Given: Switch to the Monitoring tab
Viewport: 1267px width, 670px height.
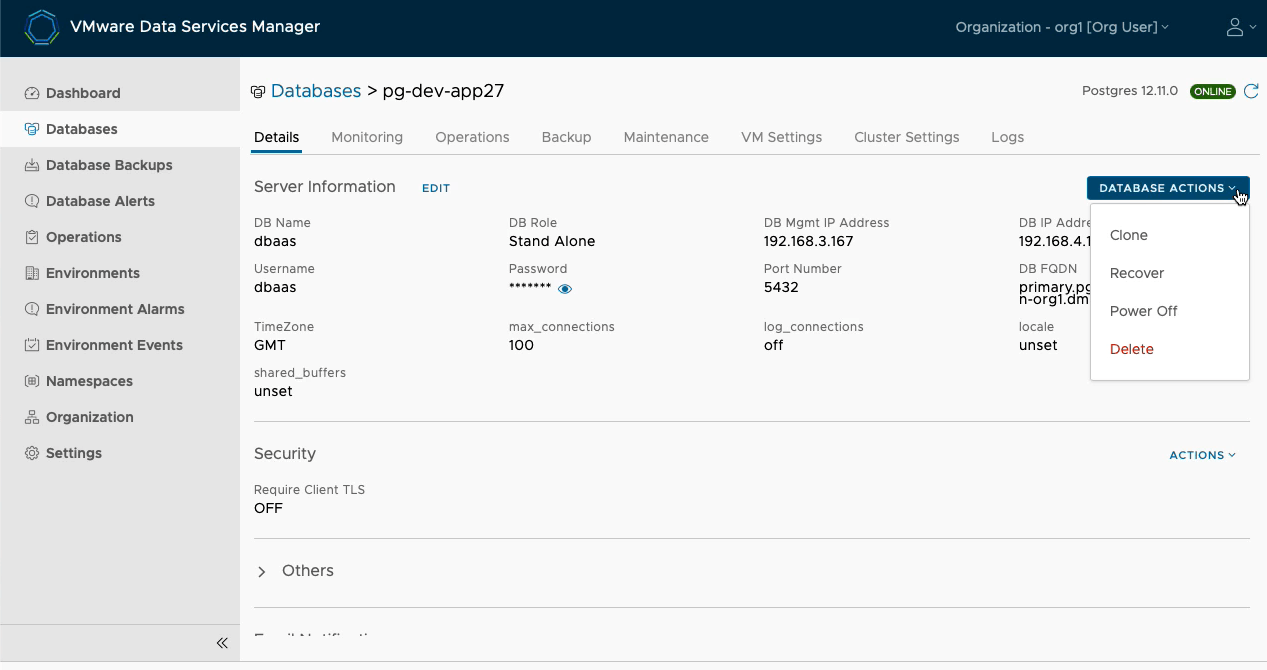Looking at the screenshot, I should [x=367, y=137].
